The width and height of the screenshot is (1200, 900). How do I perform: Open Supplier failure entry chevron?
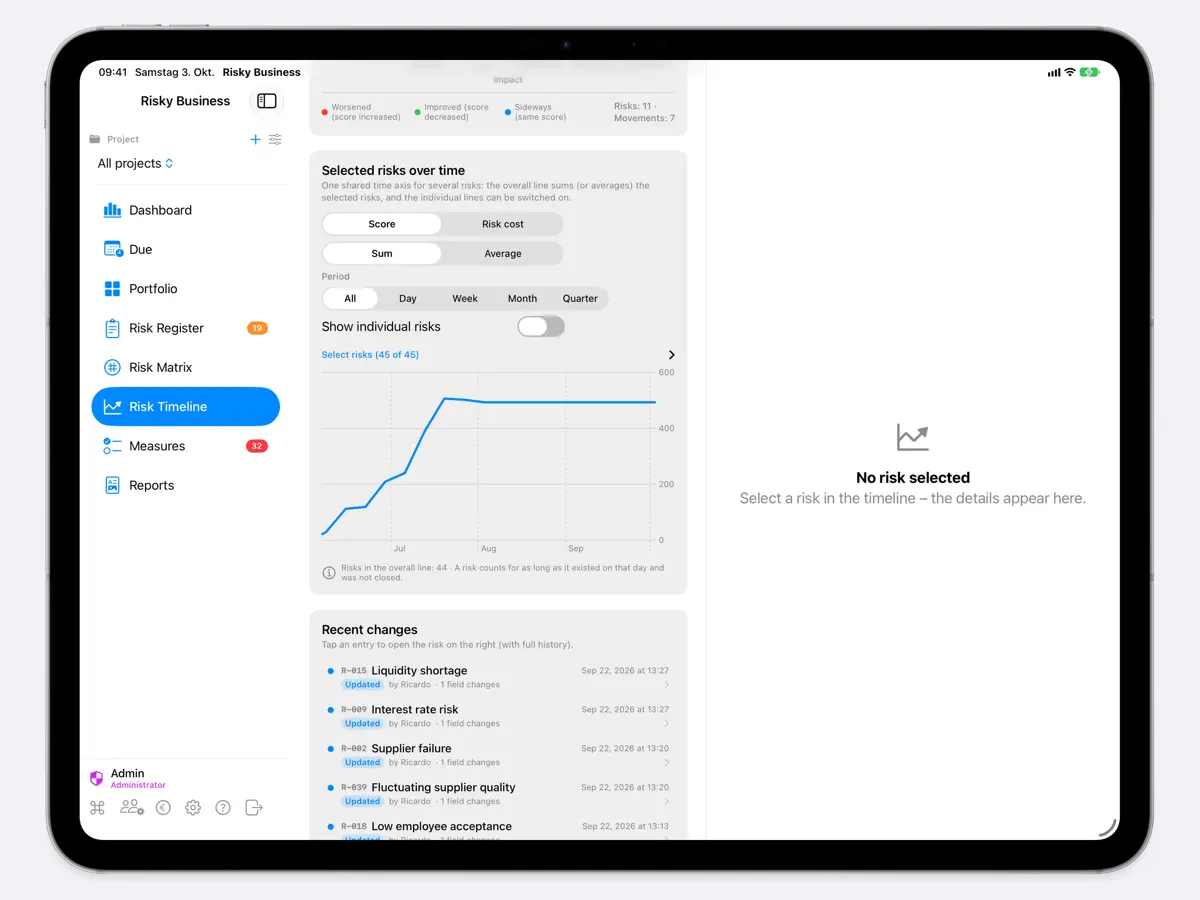[x=667, y=763]
